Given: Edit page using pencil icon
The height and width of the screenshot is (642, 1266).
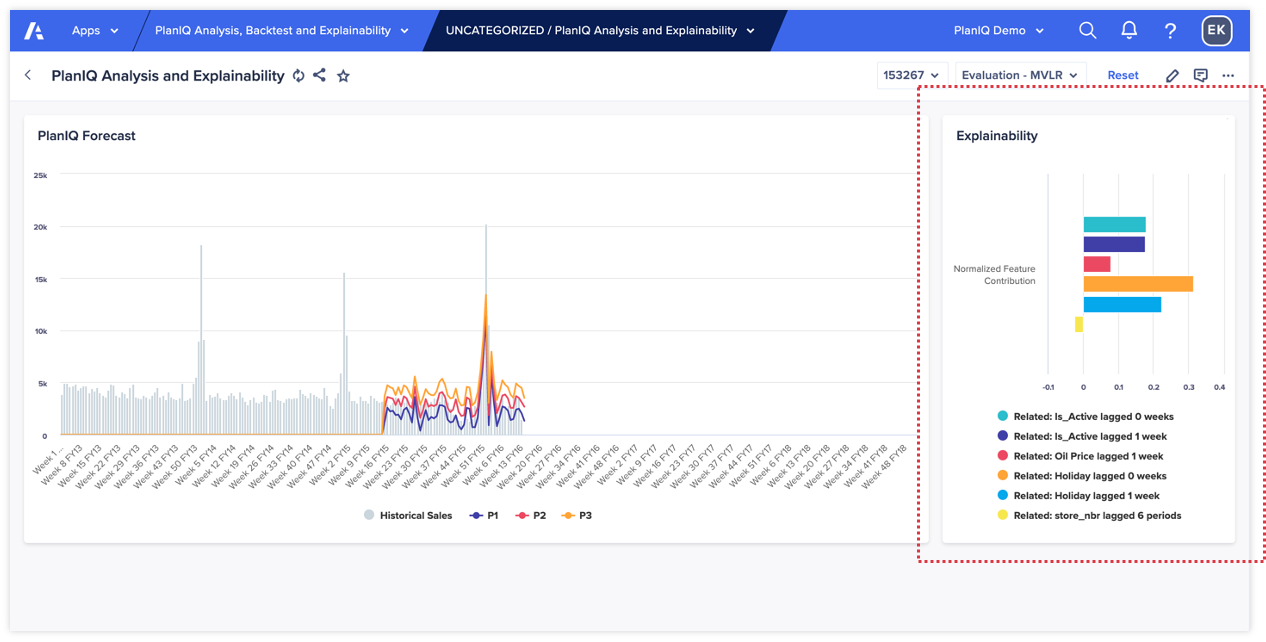Looking at the screenshot, I should (1173, 75).
